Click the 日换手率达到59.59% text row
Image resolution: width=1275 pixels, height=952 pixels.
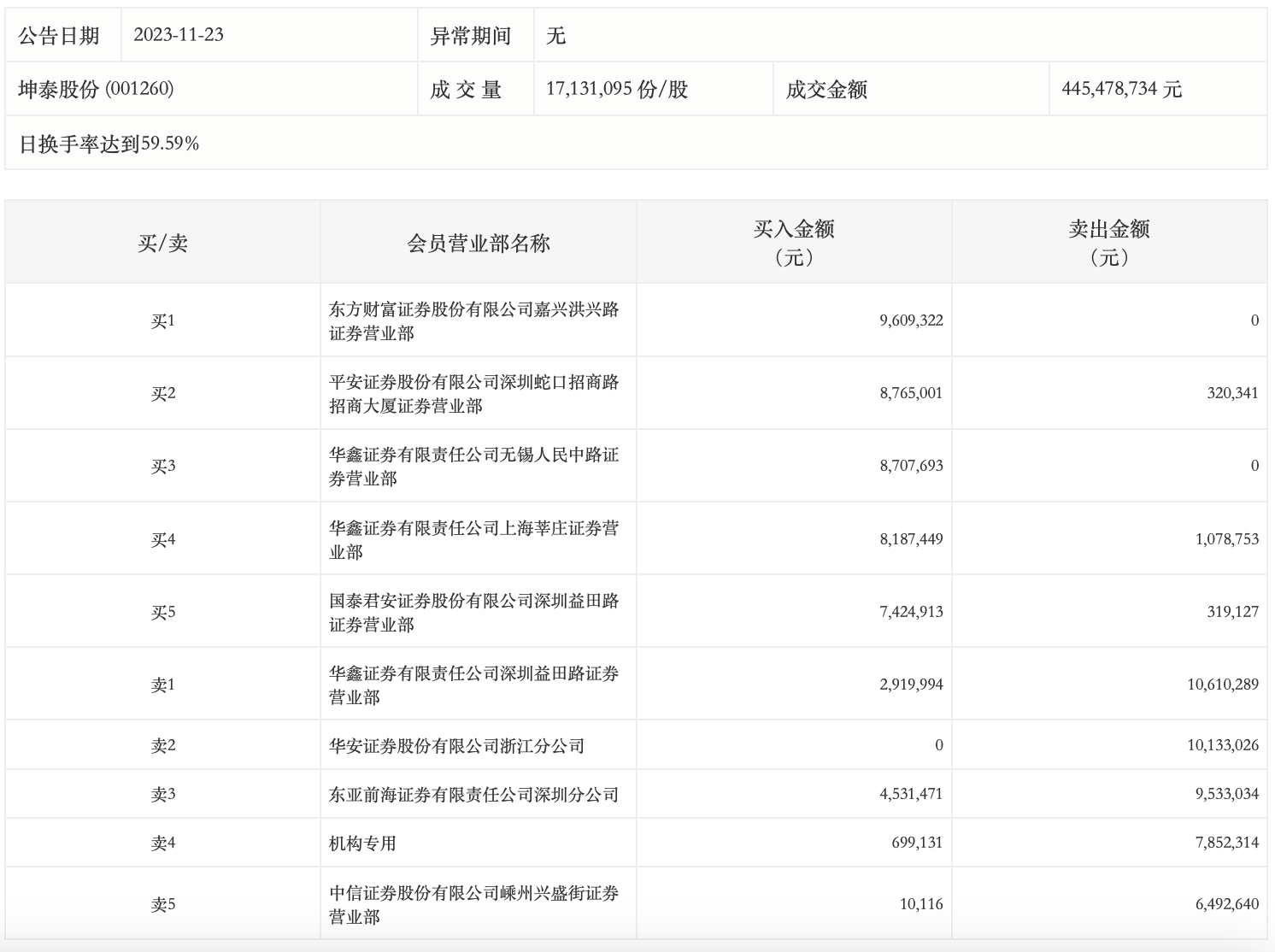[x=109, y=144]
